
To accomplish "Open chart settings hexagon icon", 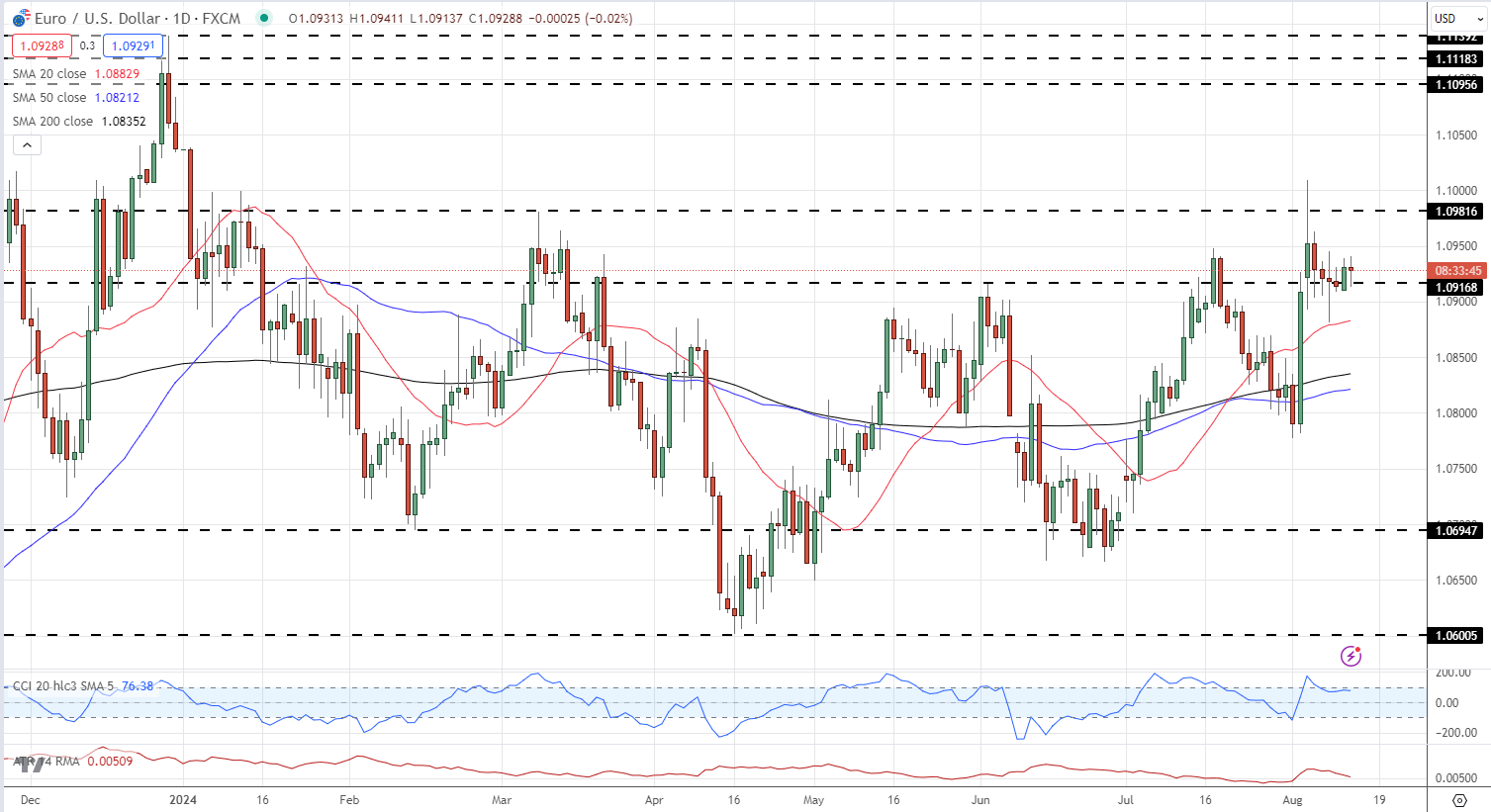I will 1459,799.
